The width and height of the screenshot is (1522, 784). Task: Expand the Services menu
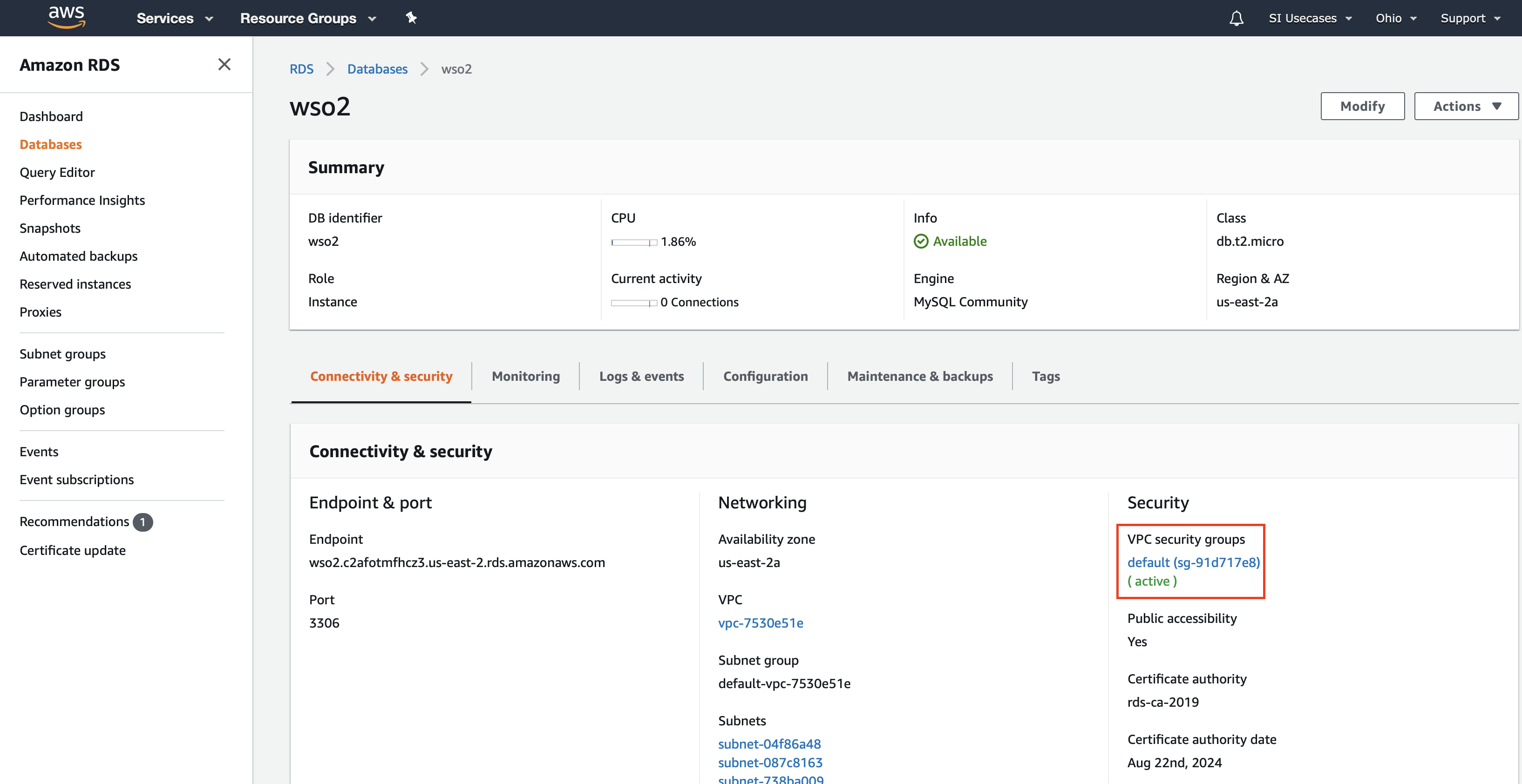(x=175, y=18)
